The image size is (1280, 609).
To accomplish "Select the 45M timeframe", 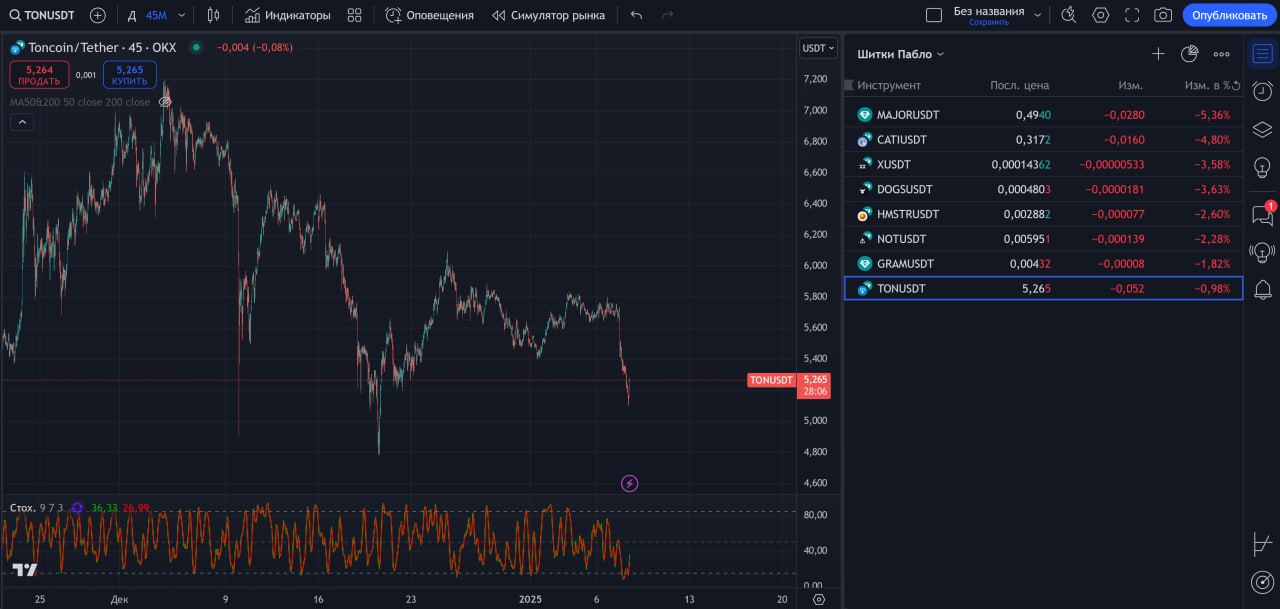I will click(156, 15).
